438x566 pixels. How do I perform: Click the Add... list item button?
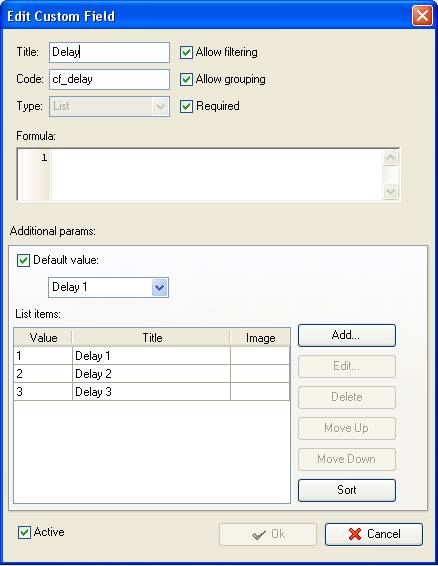(347, 335)
